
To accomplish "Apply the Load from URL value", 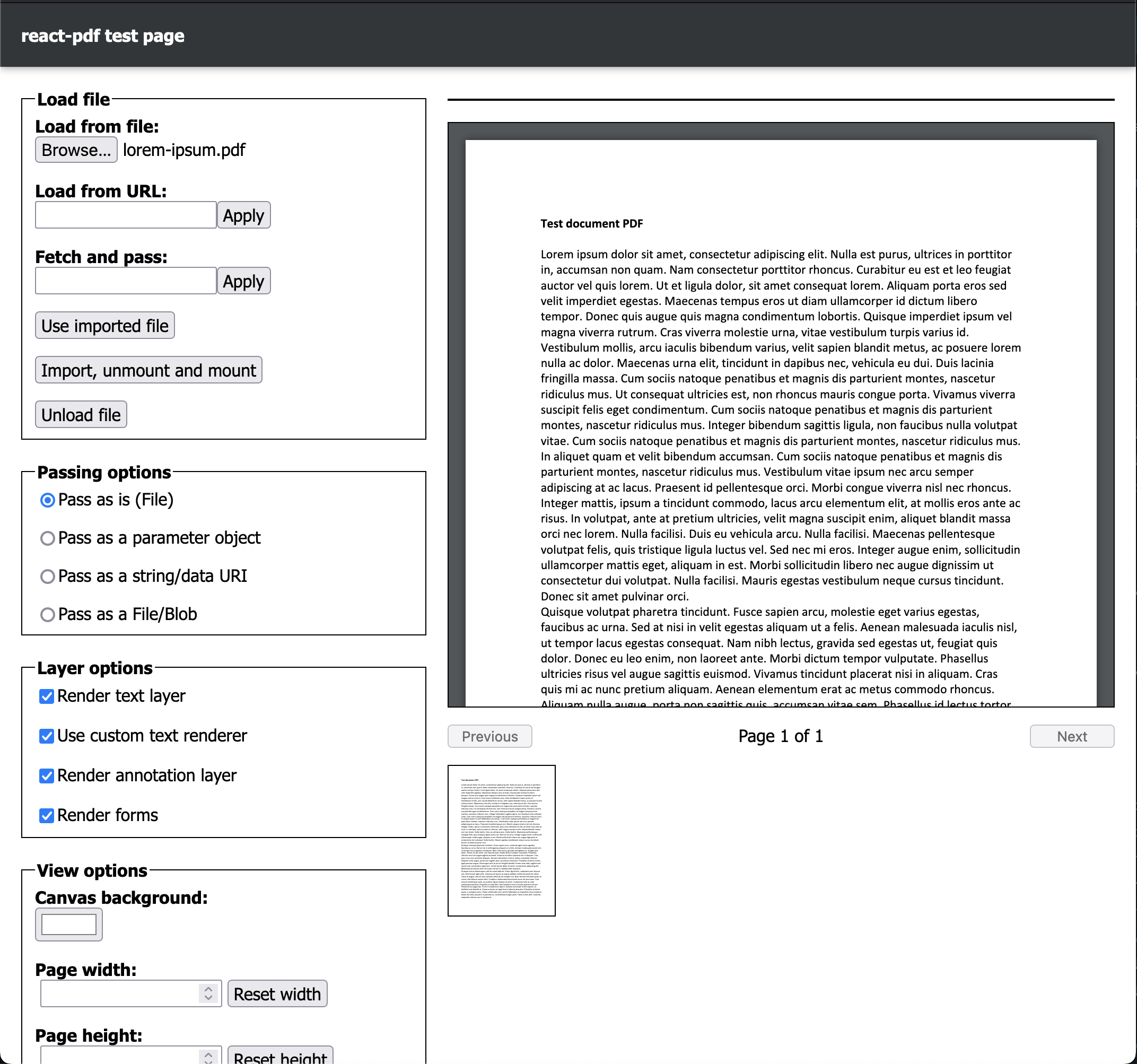I will [243, 215].
